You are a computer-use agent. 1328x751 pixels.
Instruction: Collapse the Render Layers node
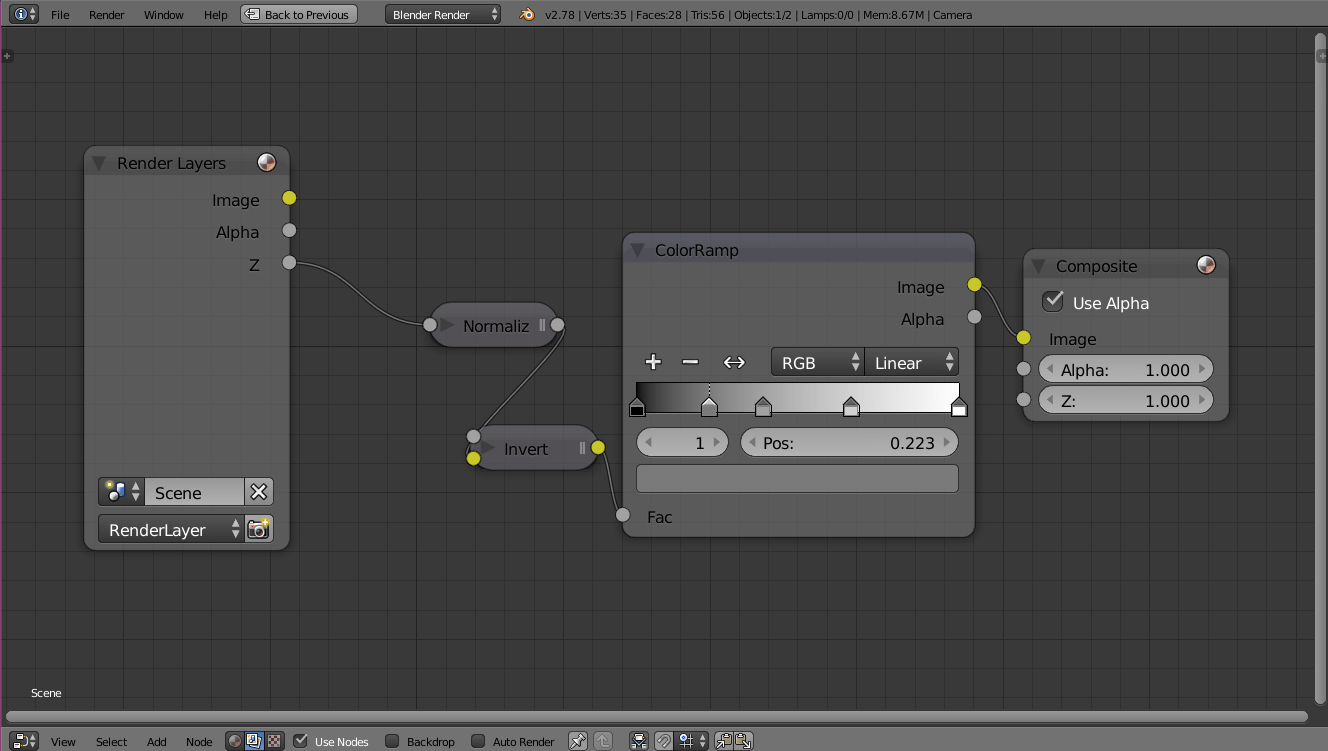click(x=99, y=163)
